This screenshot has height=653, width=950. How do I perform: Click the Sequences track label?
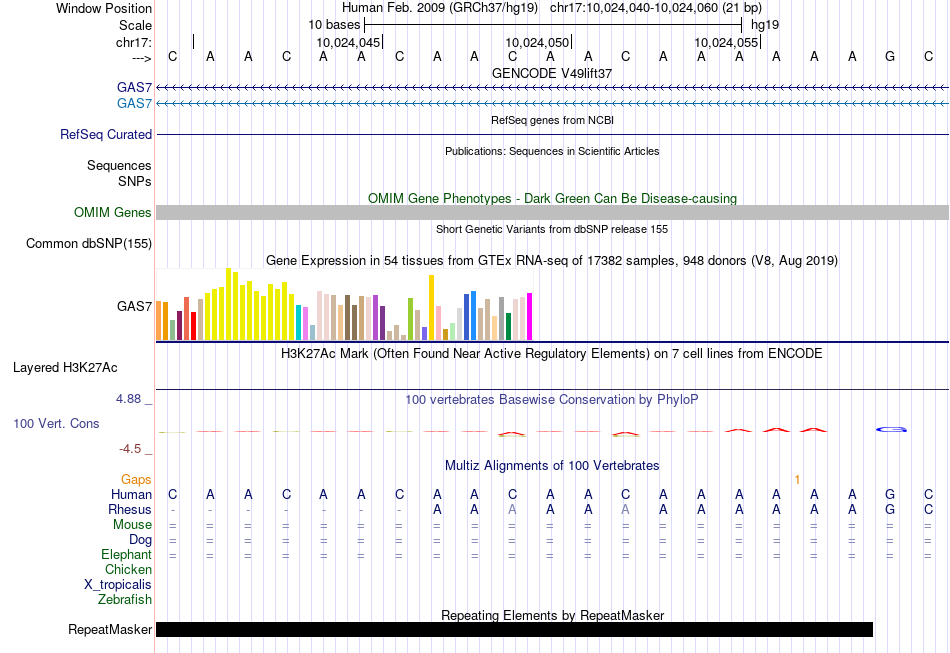click(x=119, y=165)
